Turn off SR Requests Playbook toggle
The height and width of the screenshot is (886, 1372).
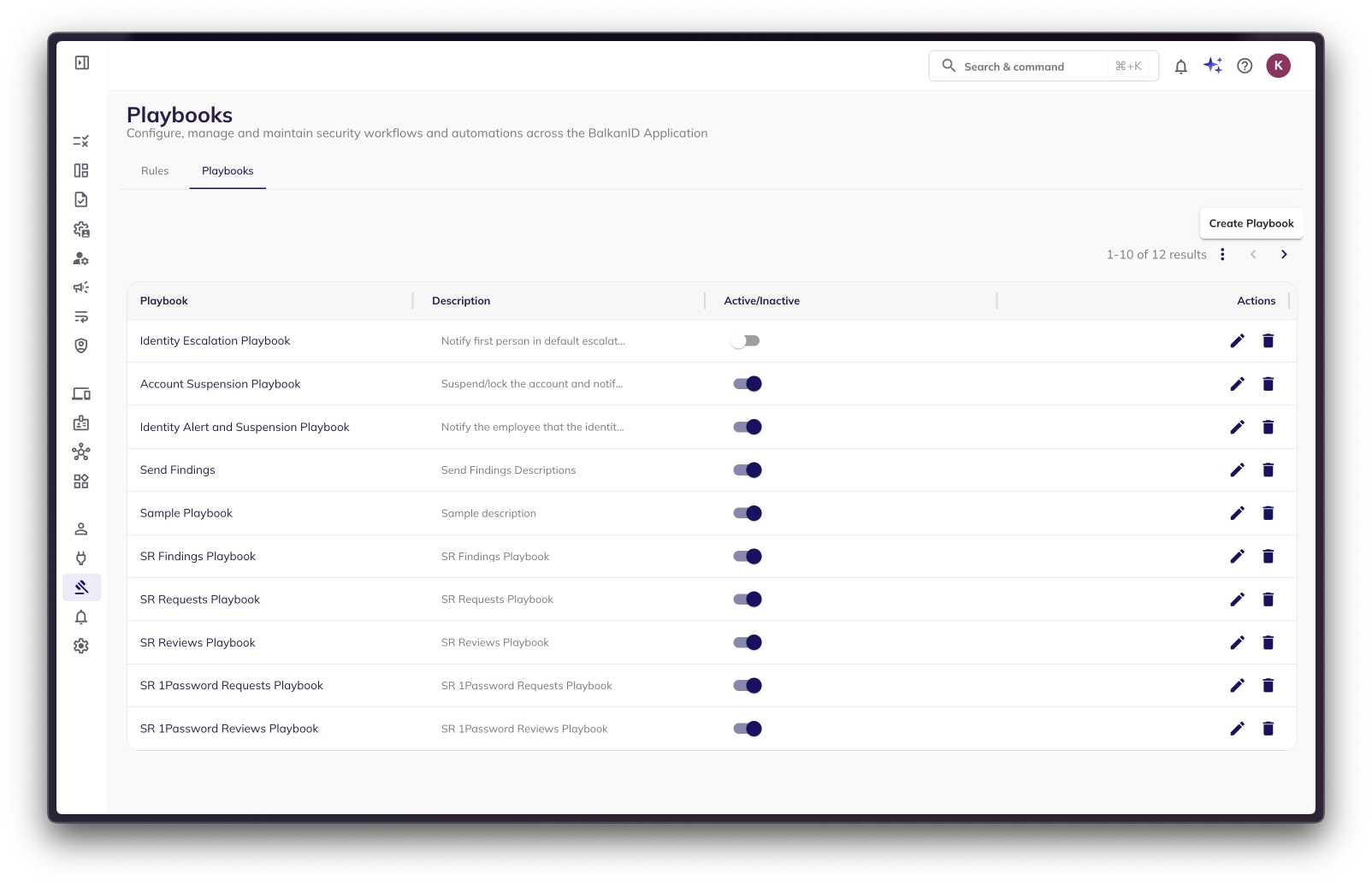pos(747,600)
